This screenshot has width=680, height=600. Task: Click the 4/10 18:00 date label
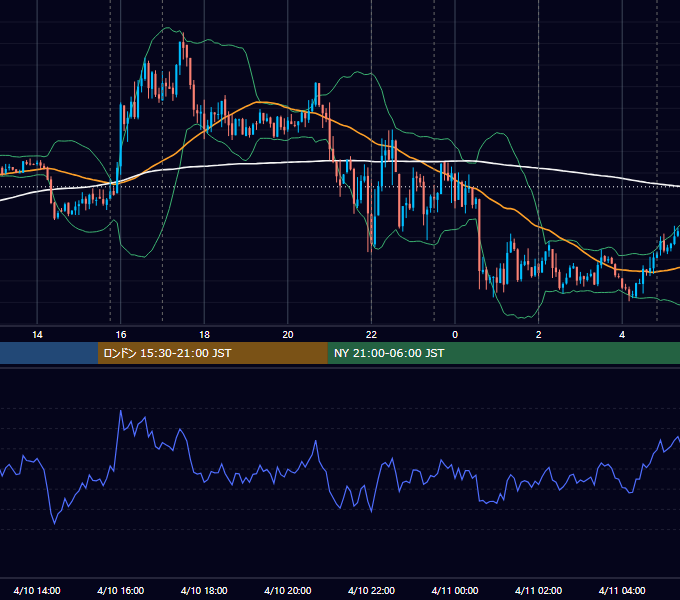(204, 590)
